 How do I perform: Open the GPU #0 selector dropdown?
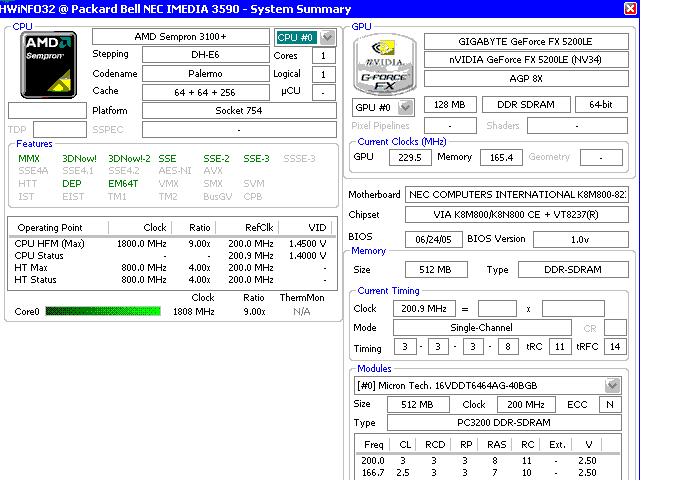405,107
